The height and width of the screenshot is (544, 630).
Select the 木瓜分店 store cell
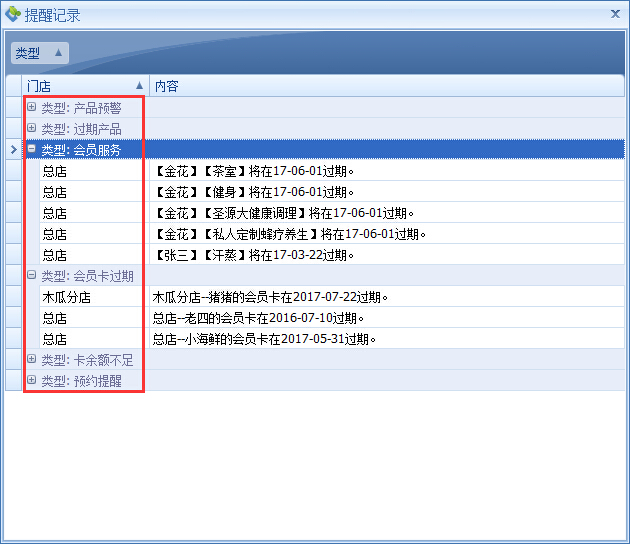[66, 297]
